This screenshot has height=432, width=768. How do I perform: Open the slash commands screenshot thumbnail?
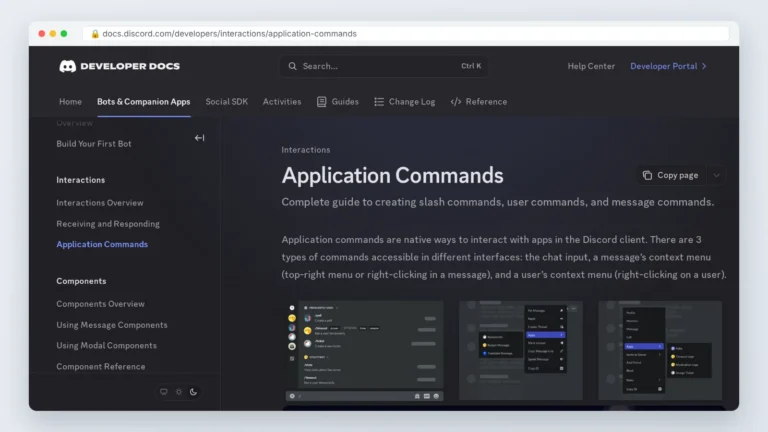click(365, 351)
